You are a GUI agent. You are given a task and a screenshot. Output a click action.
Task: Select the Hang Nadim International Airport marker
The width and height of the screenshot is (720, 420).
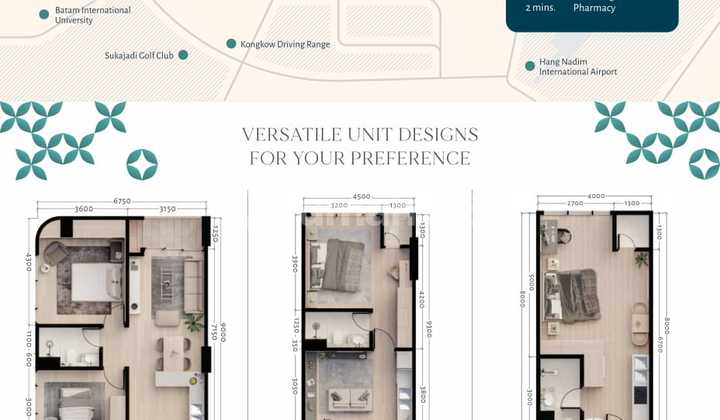(530, 66)
